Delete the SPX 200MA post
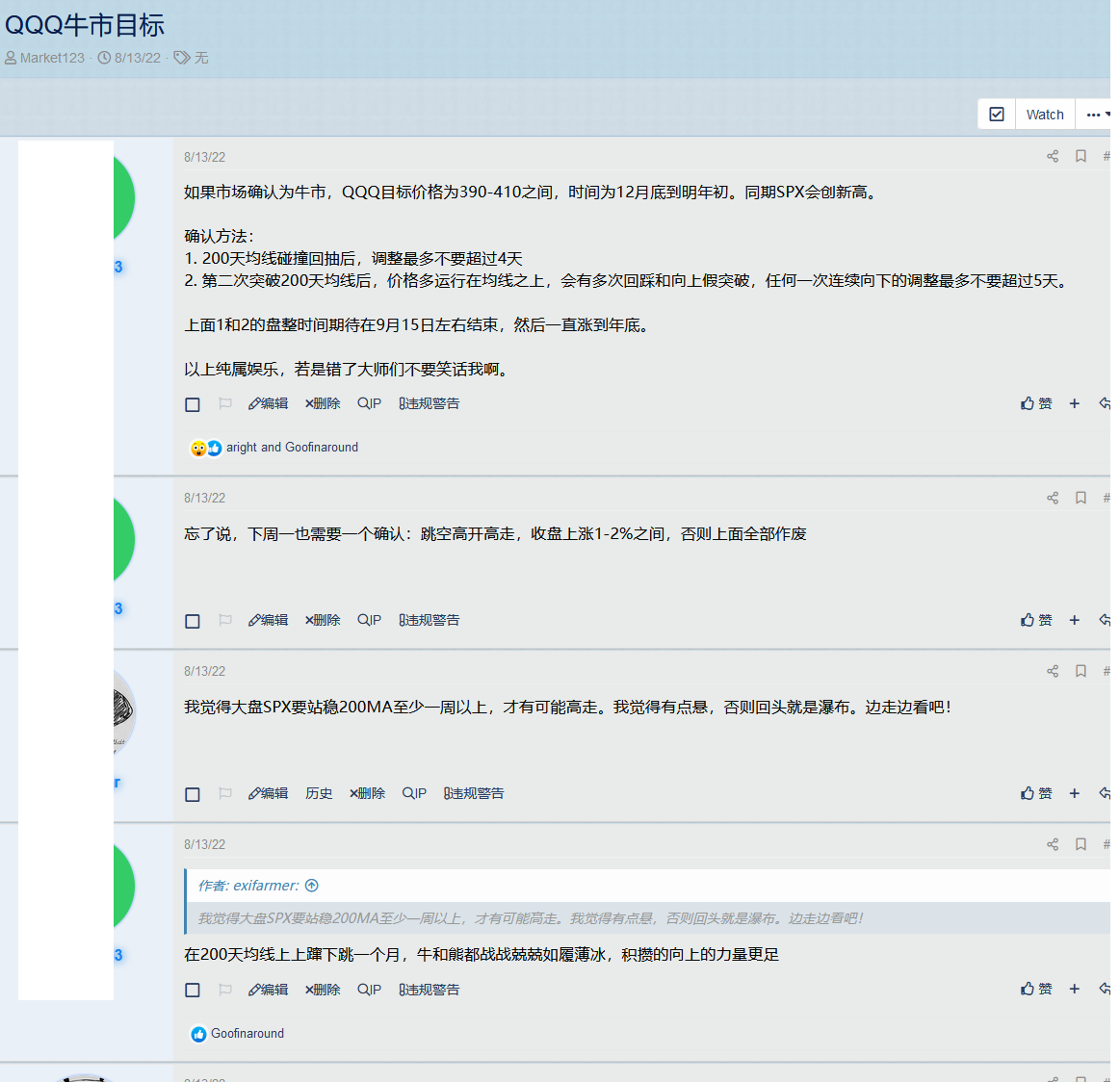This screenshot has height=1082, width=1120. click(367, 793)
